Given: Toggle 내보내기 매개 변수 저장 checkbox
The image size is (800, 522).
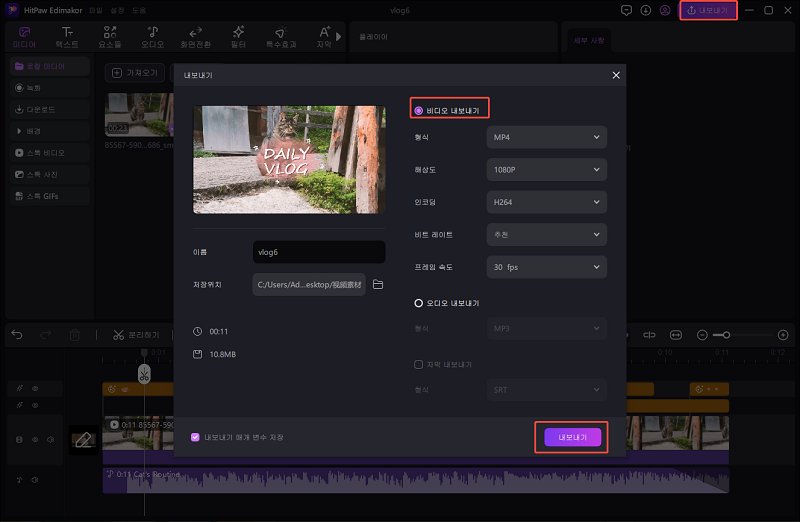Looking at the screenshot, I should (195, 437).
